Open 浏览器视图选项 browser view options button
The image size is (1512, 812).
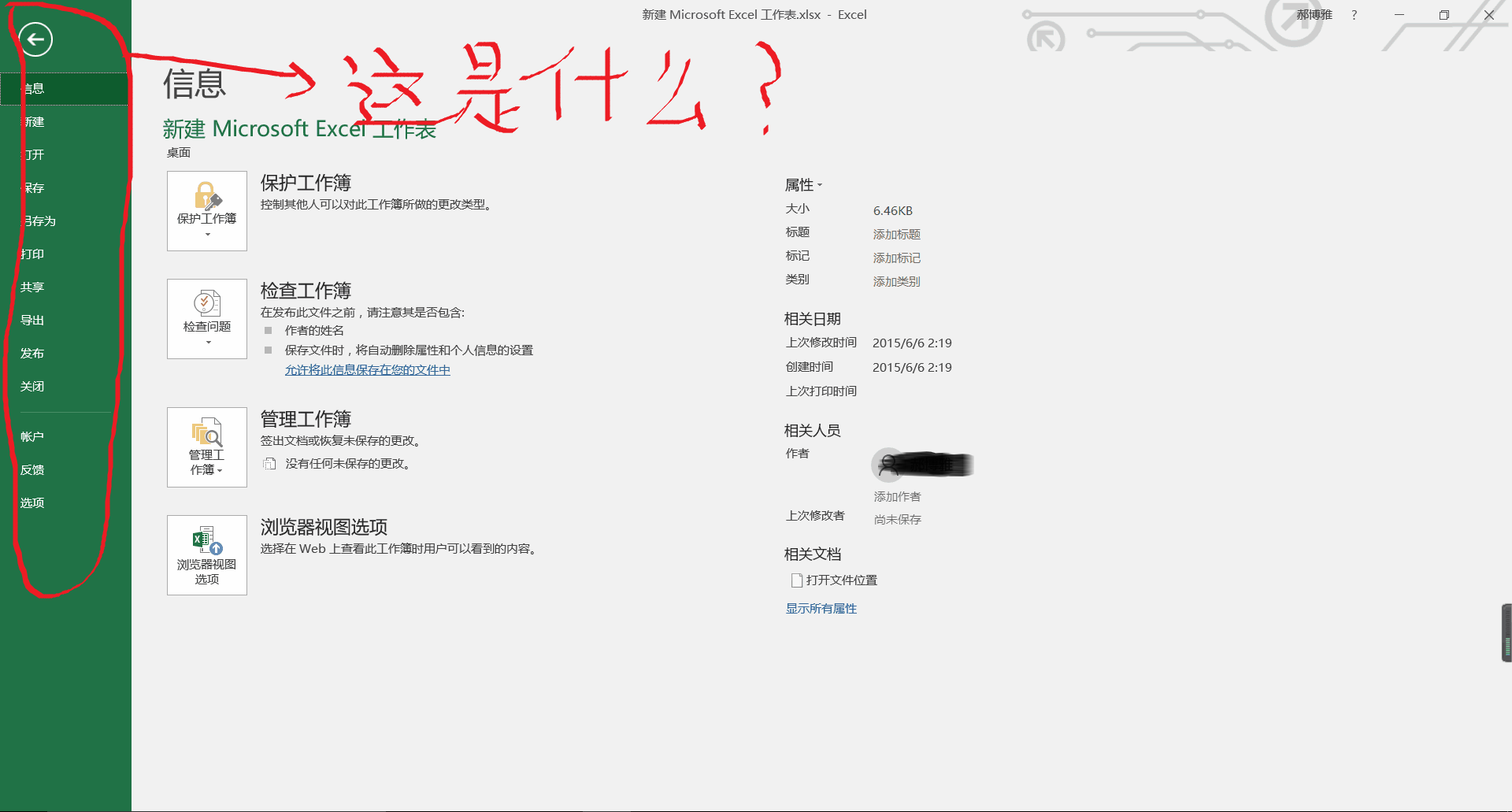(207, 555)
